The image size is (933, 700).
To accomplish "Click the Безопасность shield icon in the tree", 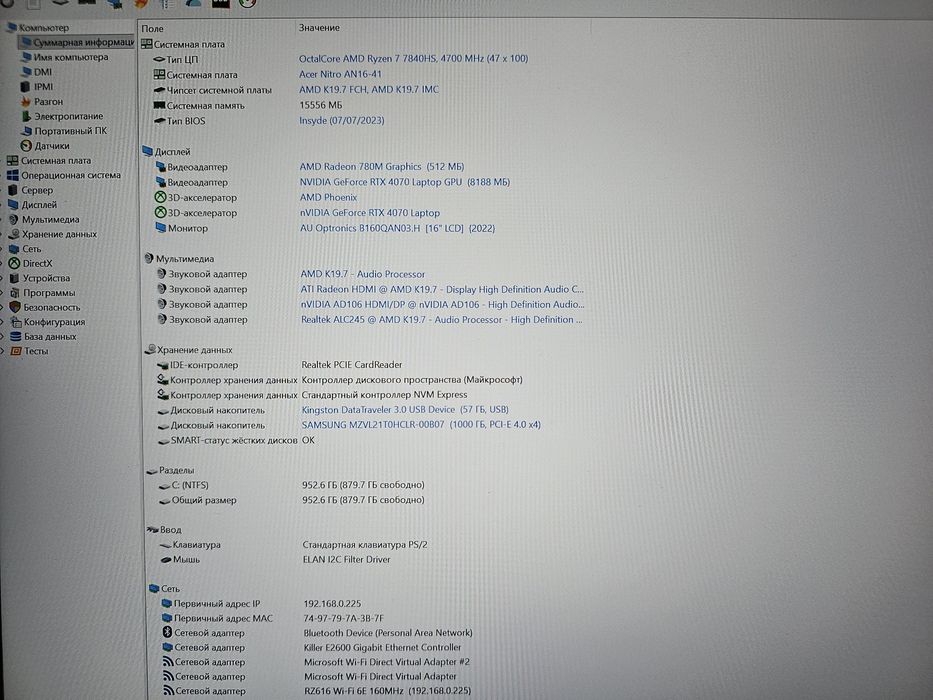I will coord(15,307).
